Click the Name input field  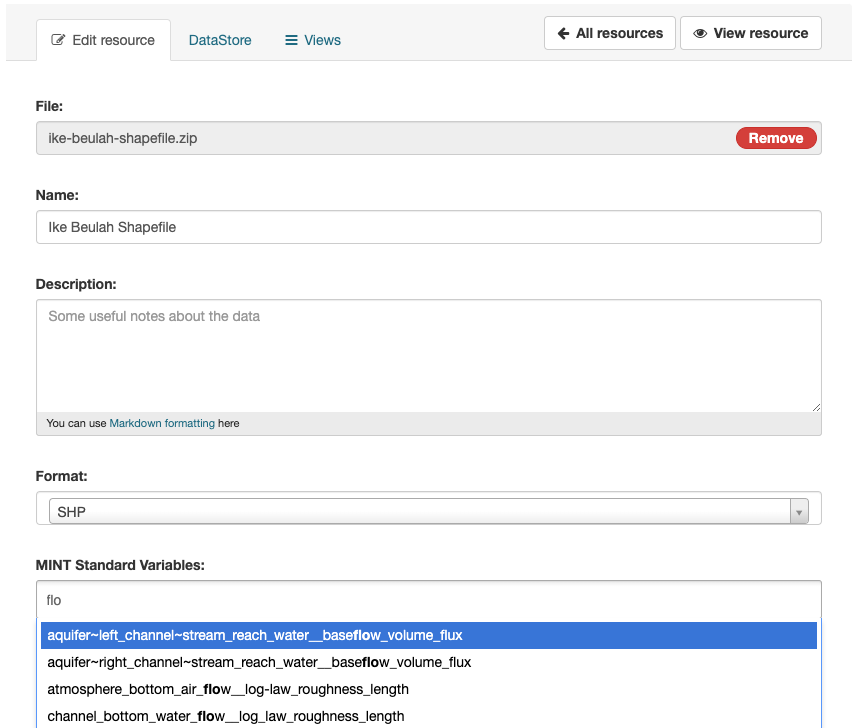point(429,227)
